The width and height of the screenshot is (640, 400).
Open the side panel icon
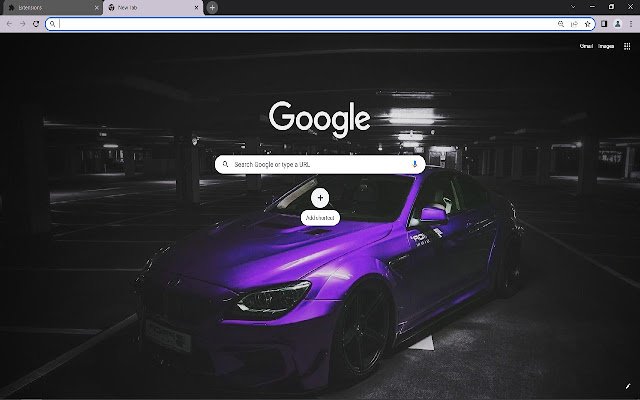604,24
